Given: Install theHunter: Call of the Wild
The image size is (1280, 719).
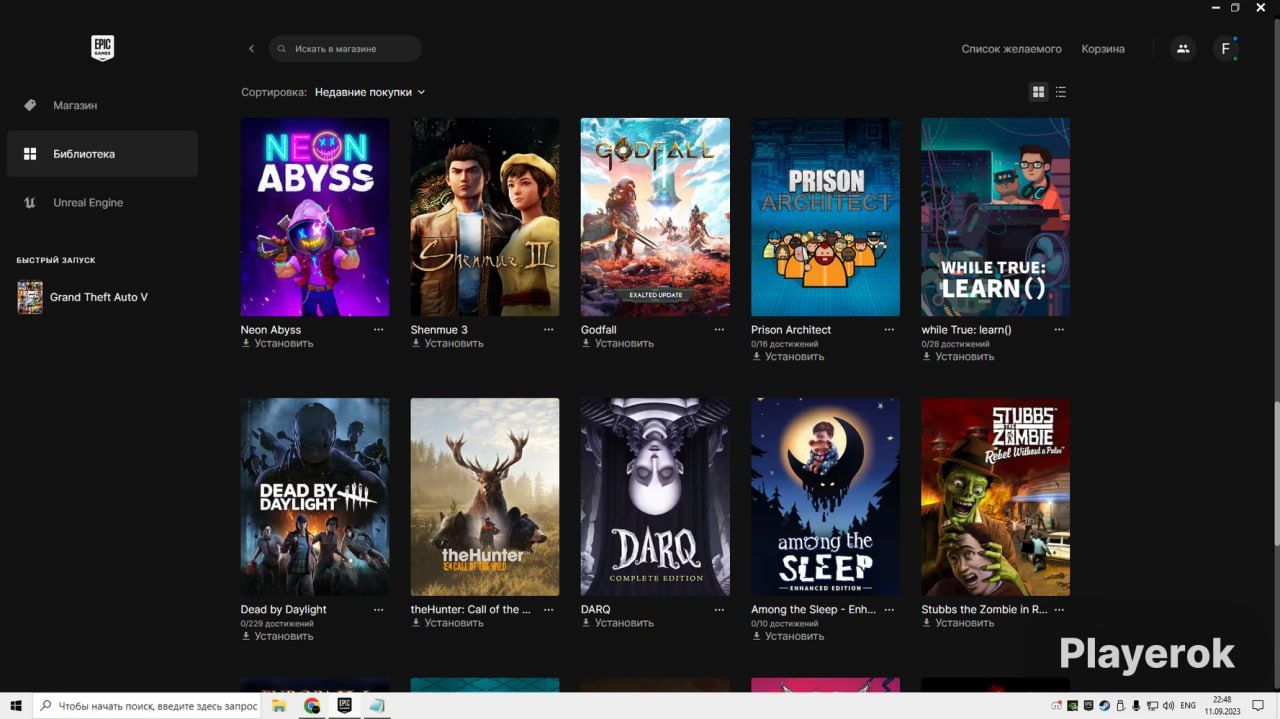Looking at the screenshot, I should tap(447, 623).
